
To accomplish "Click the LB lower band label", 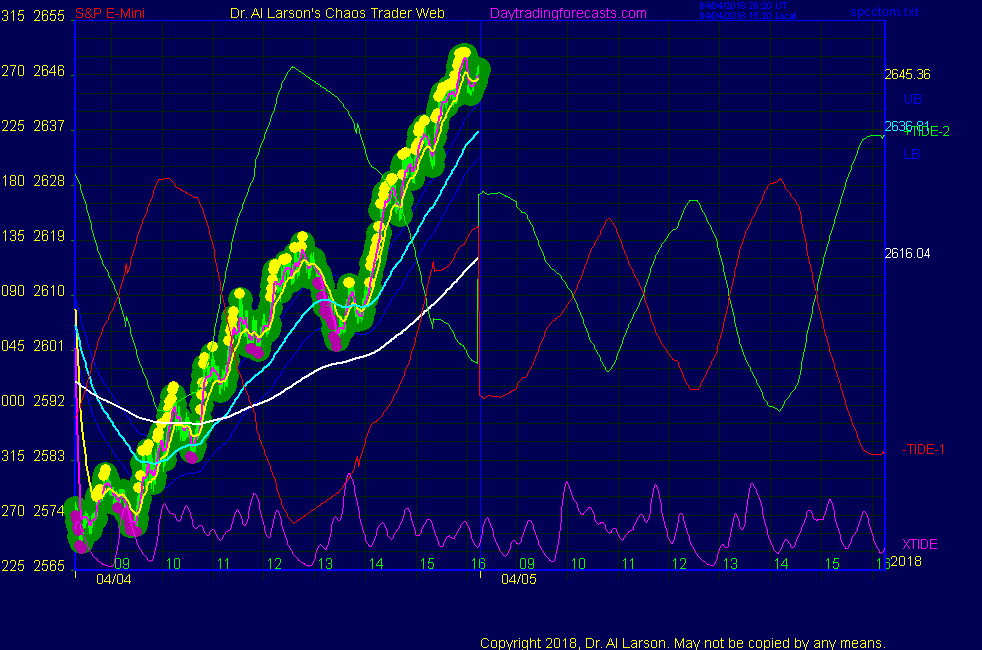I will coord(912,155).
